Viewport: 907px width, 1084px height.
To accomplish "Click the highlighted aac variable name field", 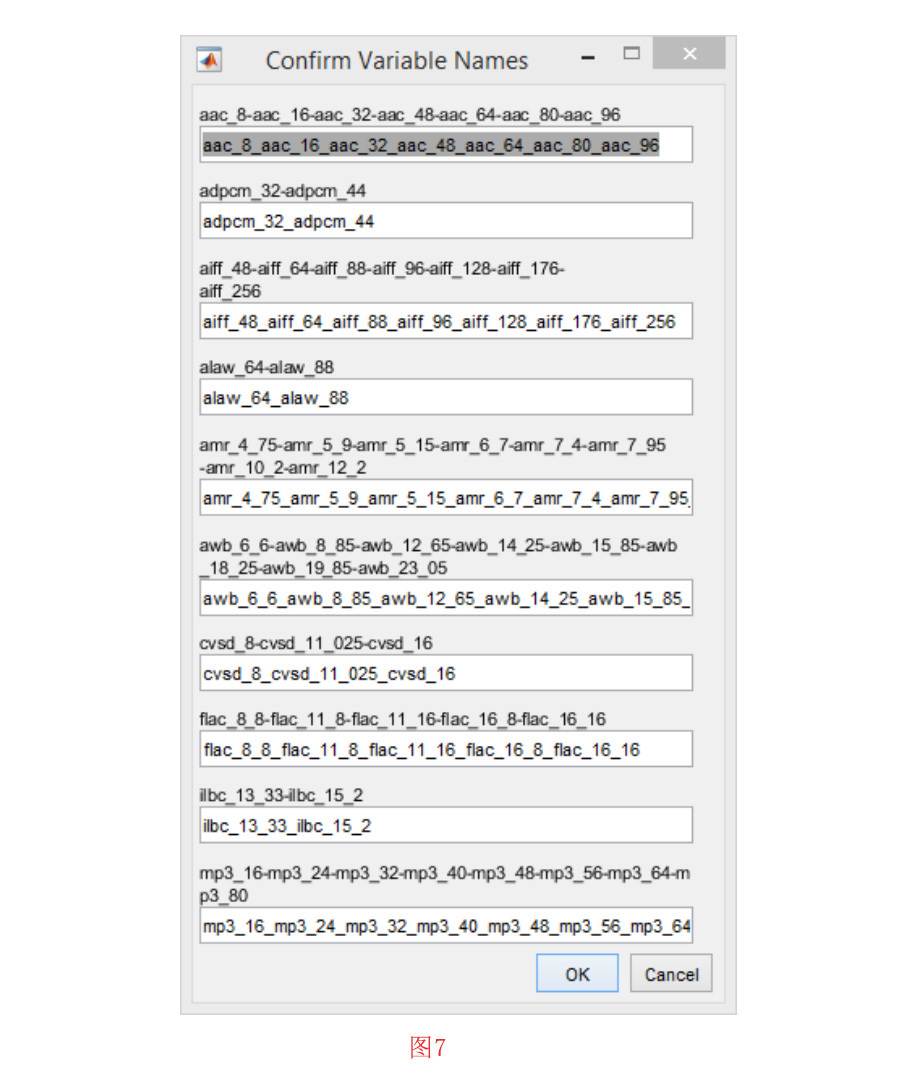I will click(445, 146).
